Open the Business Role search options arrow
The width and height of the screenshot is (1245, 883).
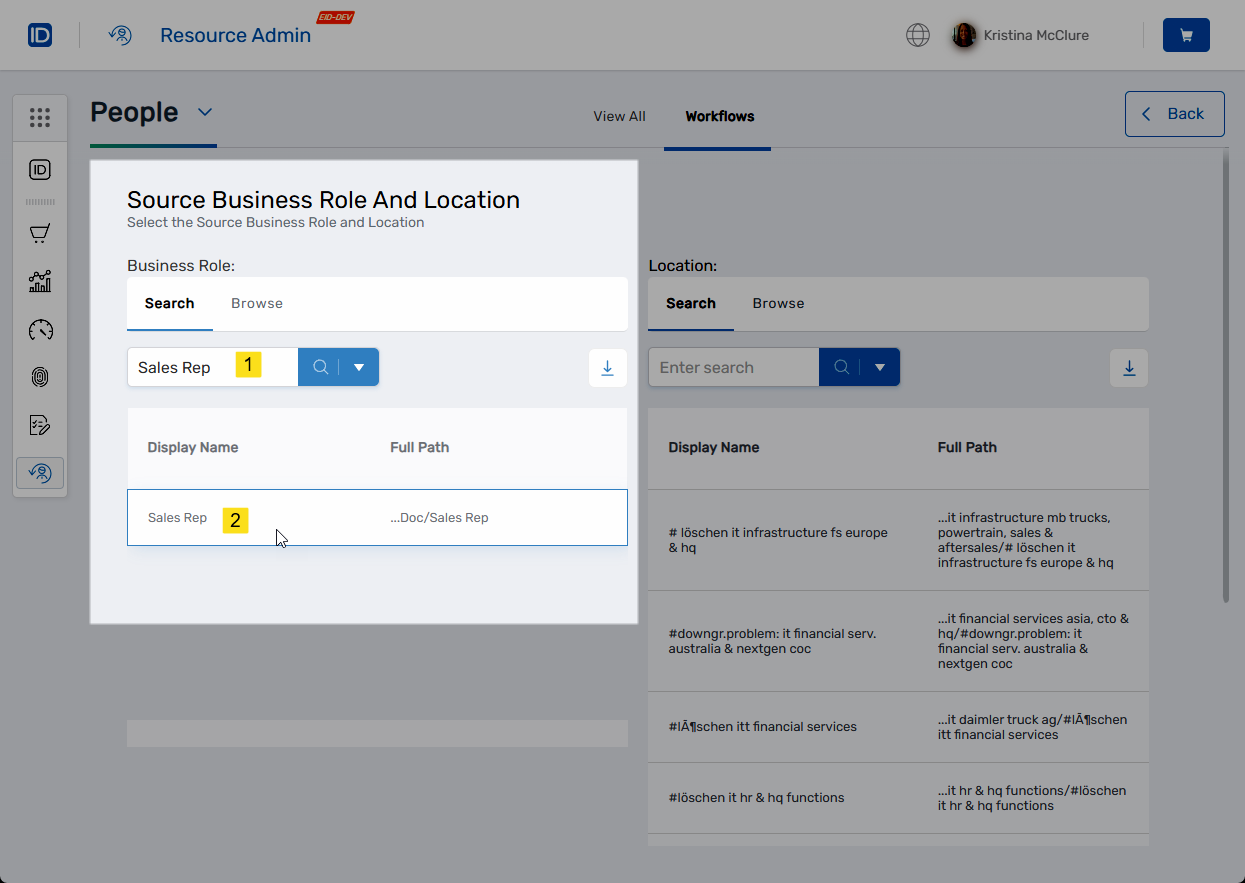click(x=360, y=367)
